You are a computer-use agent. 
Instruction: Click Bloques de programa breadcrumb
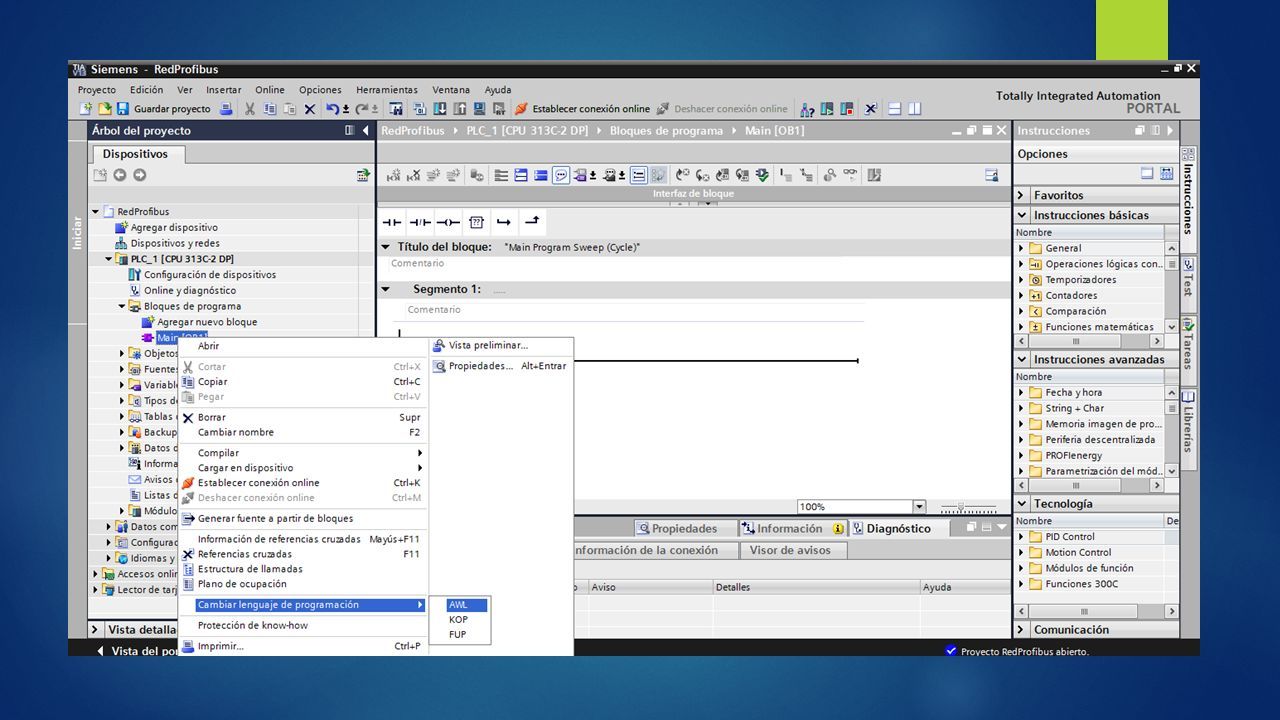click(666, 131)
